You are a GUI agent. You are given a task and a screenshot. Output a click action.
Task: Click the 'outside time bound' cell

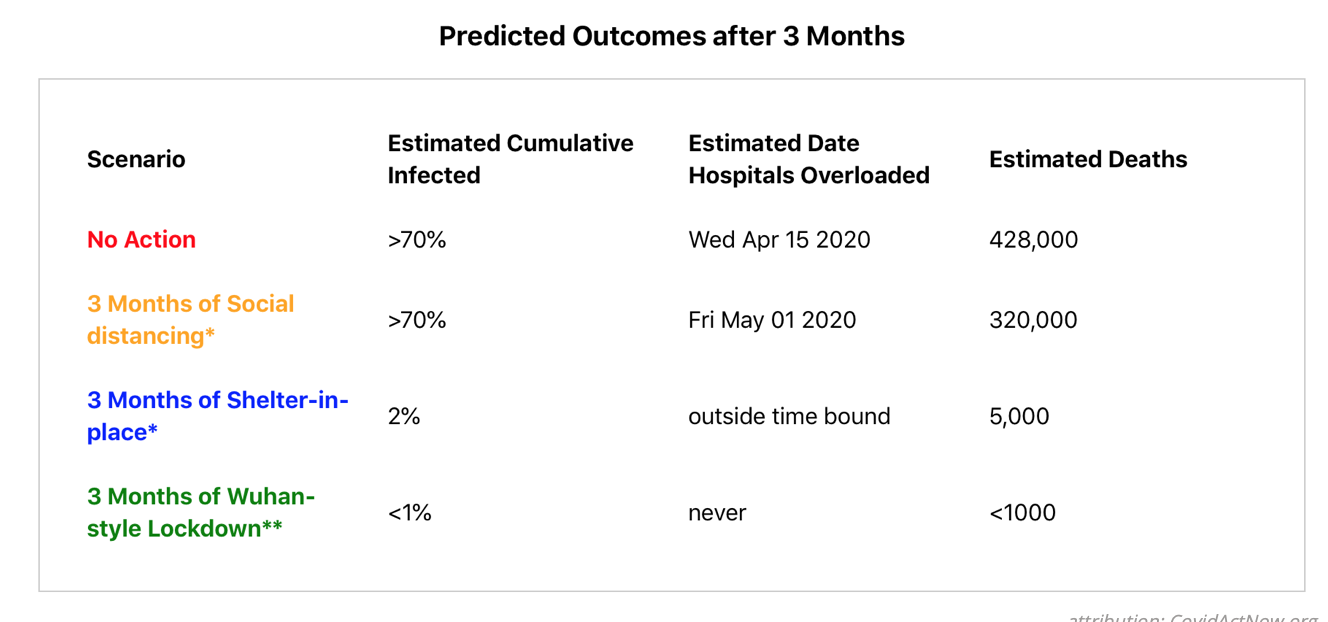pyautogui.click(x=789, y=416)
